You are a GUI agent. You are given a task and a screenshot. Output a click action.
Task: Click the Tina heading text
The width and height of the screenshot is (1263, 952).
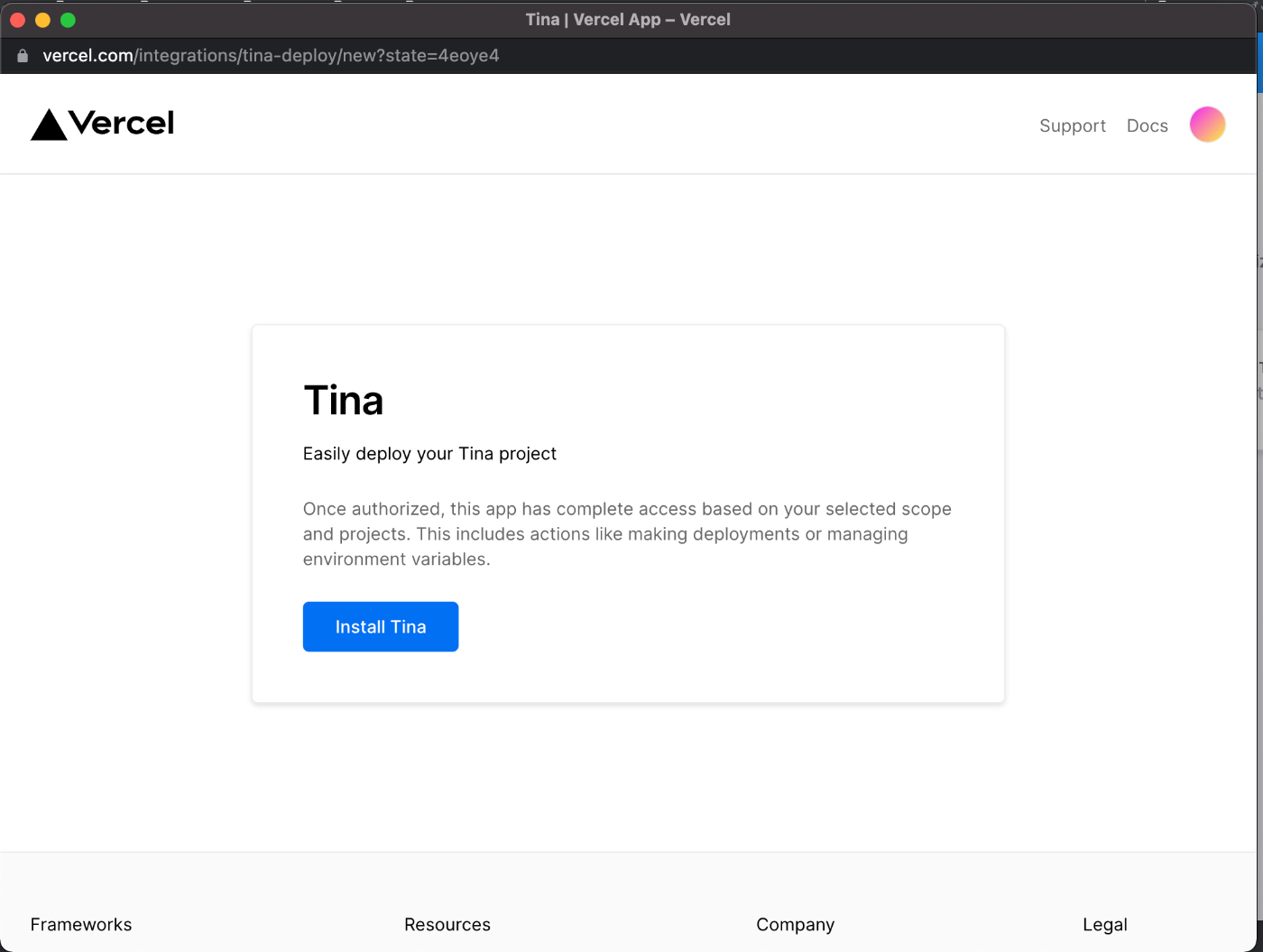tap(344, 400)
